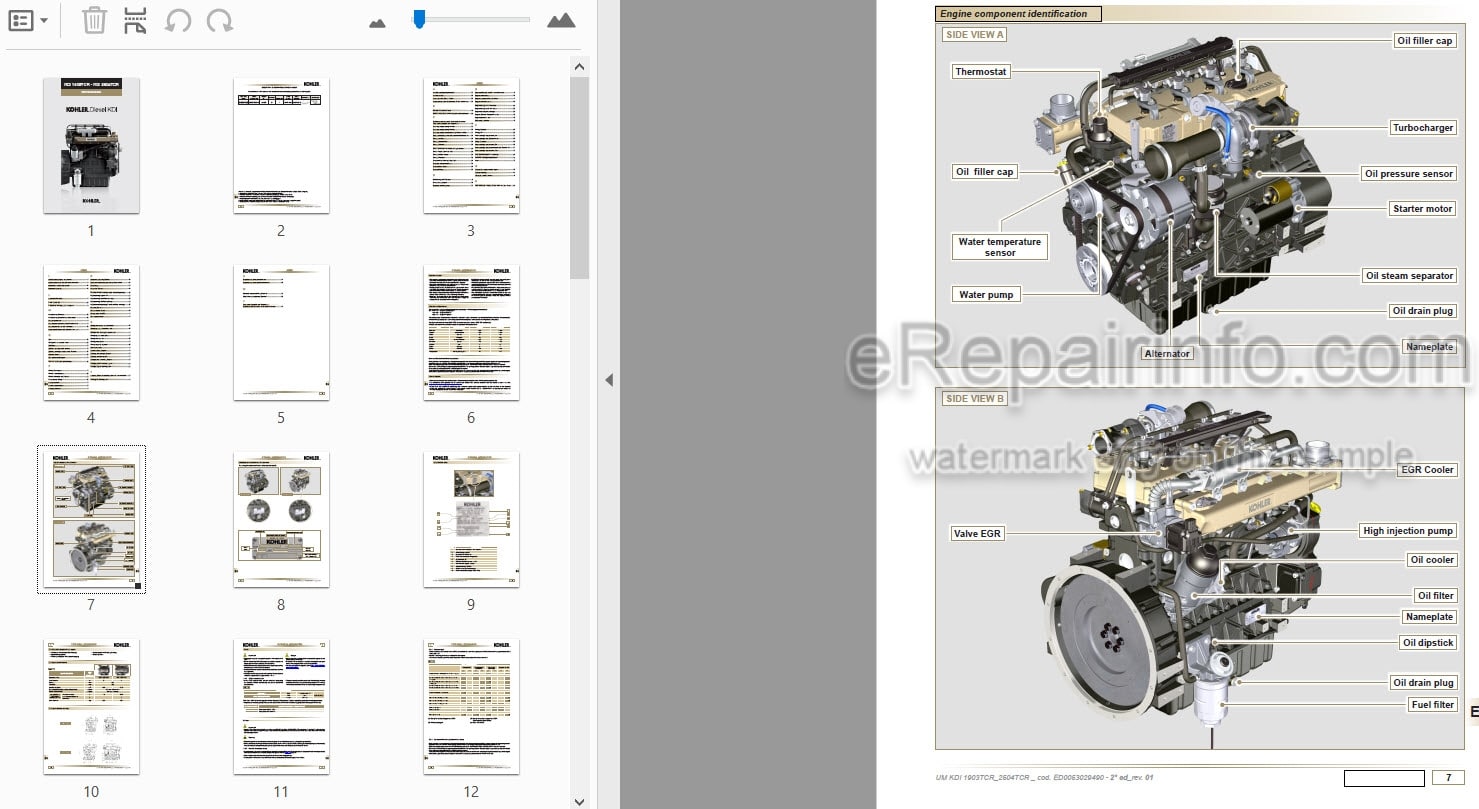
Task: Click the 'Fuel filter' callout label
Action: 1432,705
